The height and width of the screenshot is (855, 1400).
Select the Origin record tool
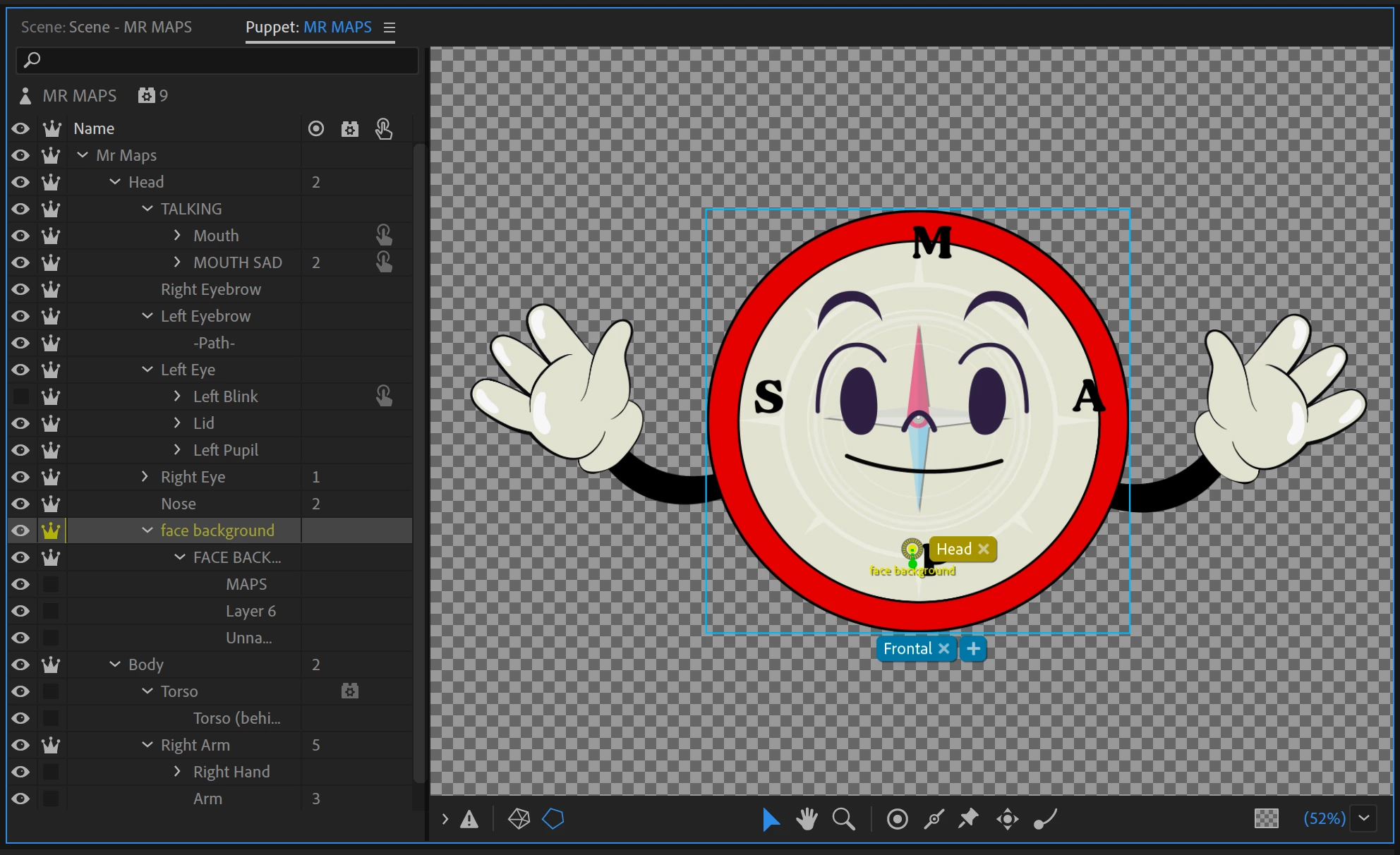[x=897, y=819]
